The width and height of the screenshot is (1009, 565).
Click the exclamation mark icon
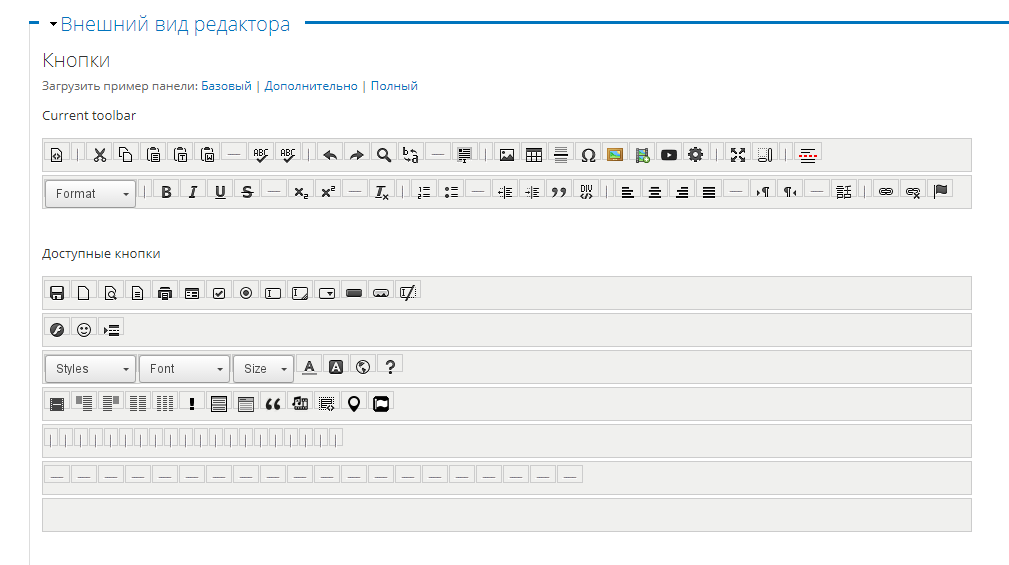tap(192, 403)
